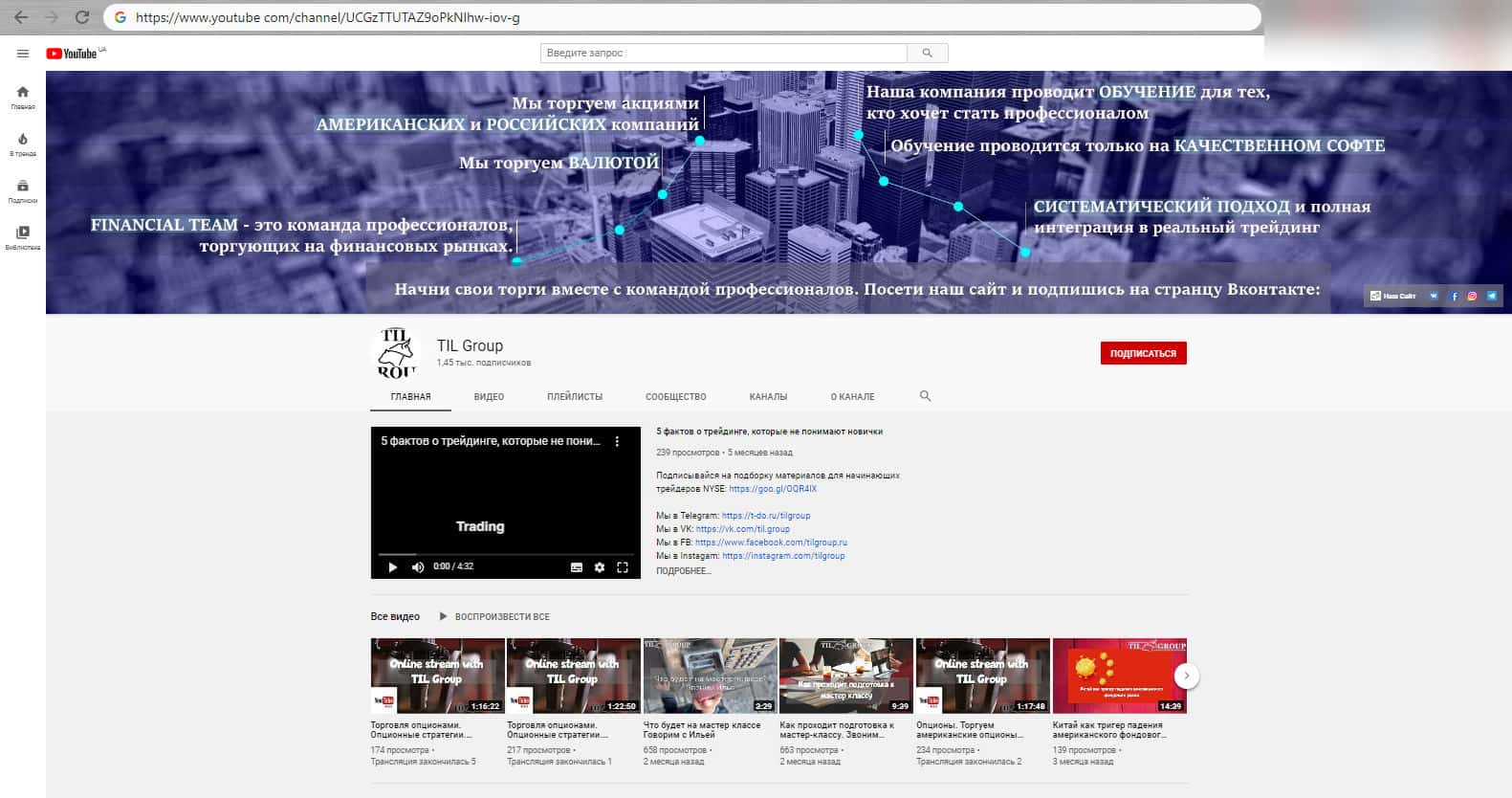Open Главная in the left sidebar
1512x798 pixels.
click(x=23, y=98)
